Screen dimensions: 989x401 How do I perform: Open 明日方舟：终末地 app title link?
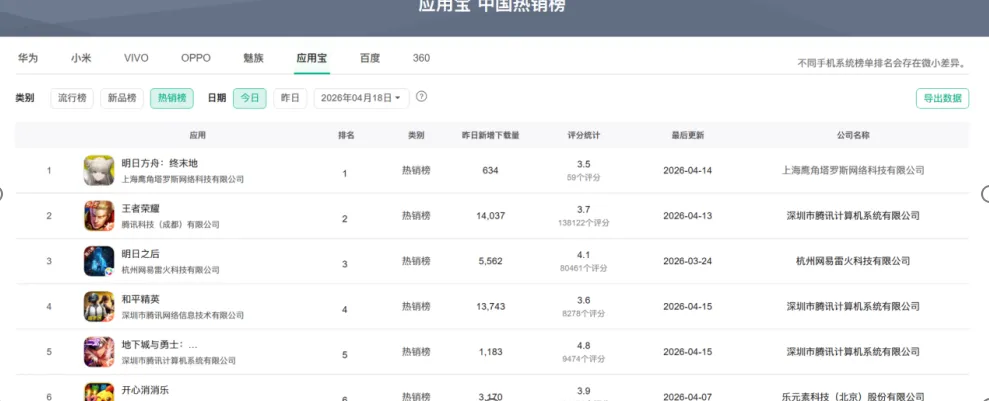[160, 163]
